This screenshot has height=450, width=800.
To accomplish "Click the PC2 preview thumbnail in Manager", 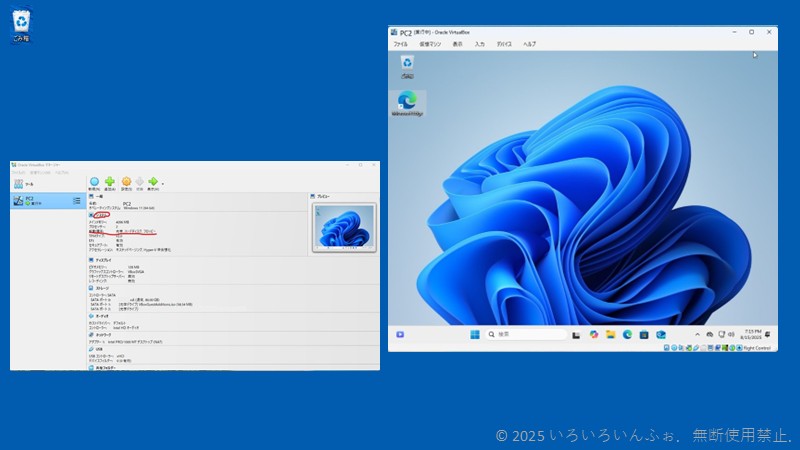I will pyautogui.click(x=344, y=228).
